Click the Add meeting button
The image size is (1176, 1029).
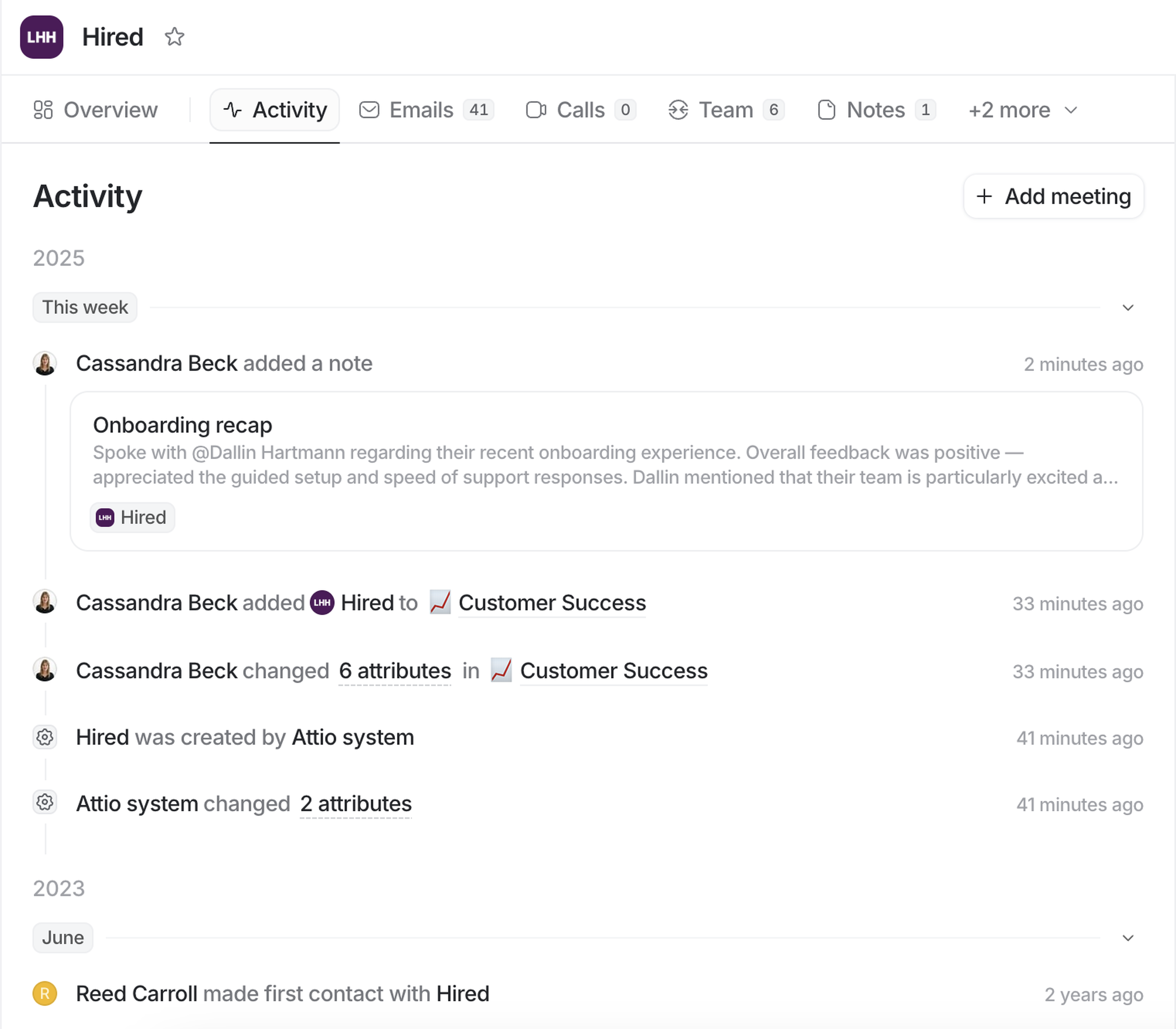[1053, 196]
